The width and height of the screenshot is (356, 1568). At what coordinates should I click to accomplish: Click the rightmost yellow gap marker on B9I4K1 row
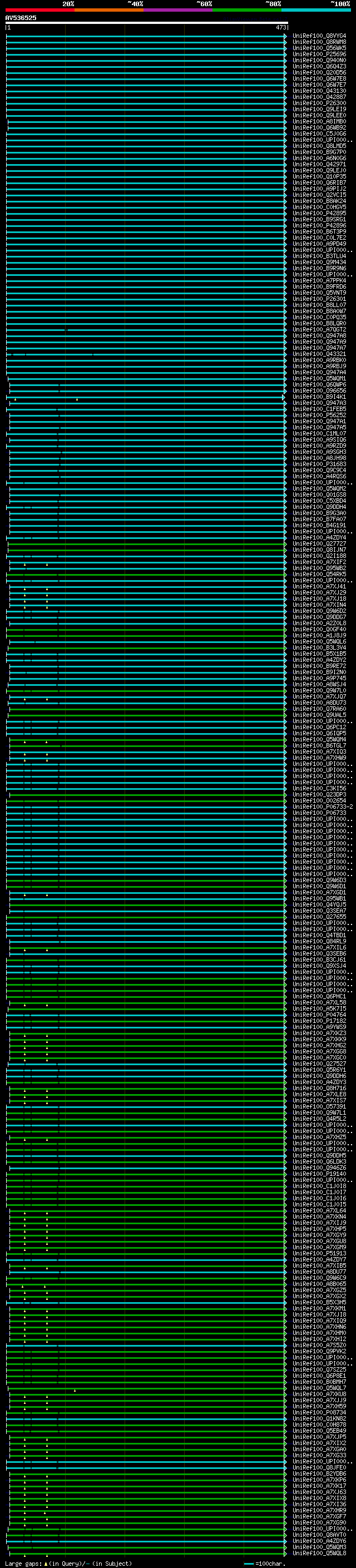77,399
